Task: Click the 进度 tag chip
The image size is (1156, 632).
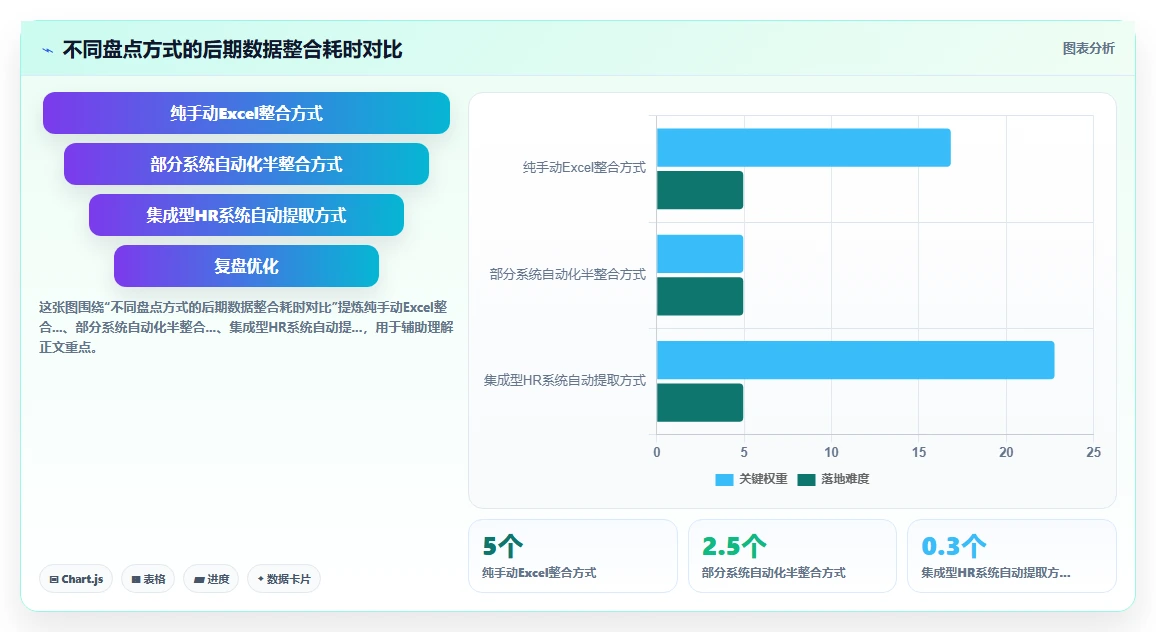Action: [212, 579]
